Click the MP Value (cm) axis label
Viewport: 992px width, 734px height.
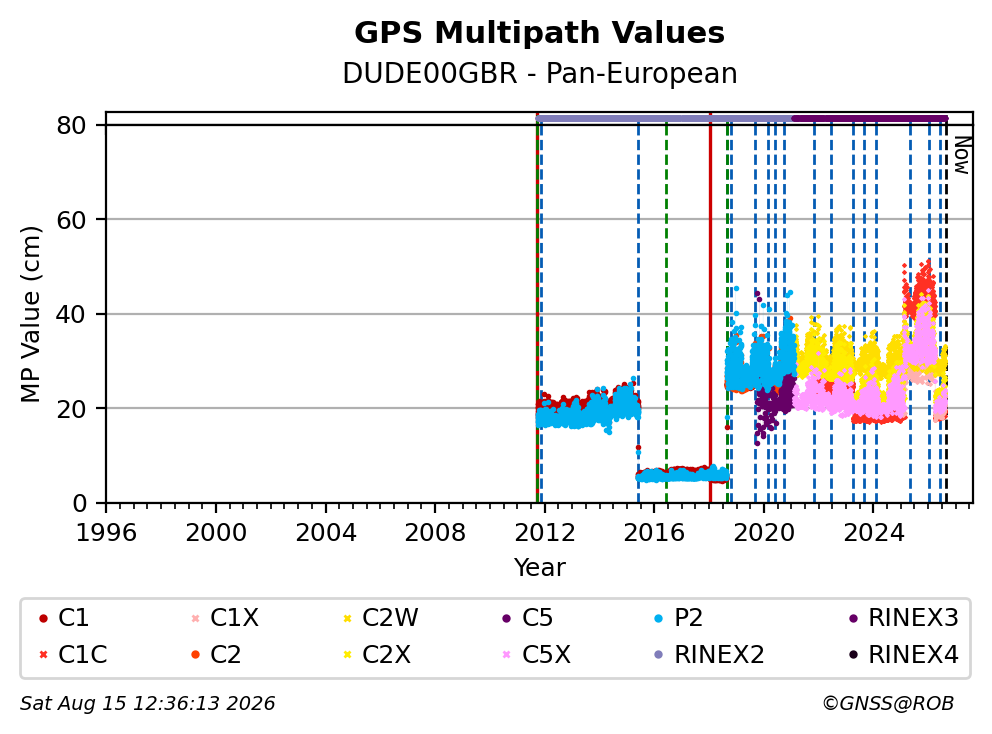[x=30, y=314]
